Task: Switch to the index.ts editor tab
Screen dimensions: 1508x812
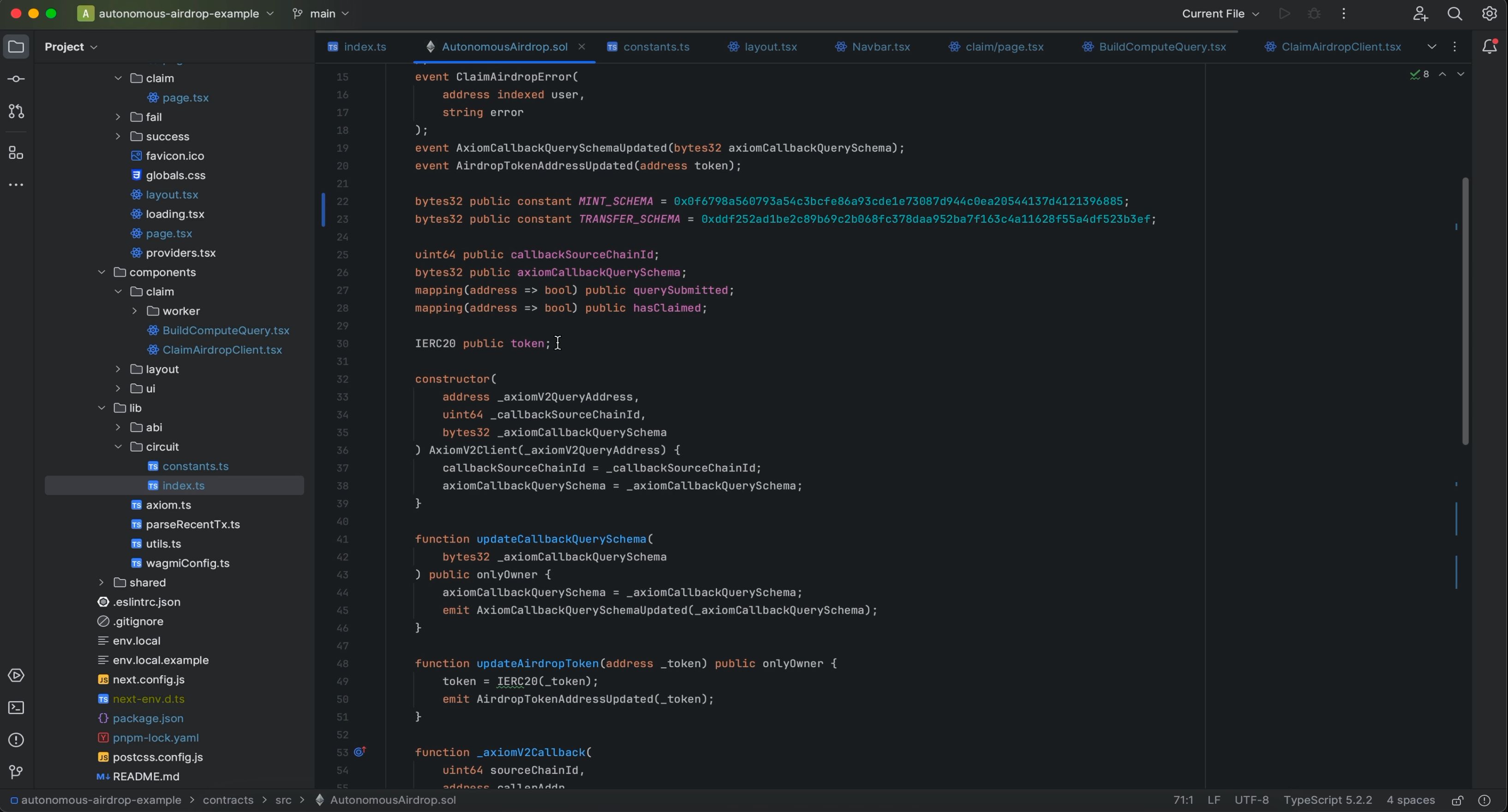Action: 358,47
